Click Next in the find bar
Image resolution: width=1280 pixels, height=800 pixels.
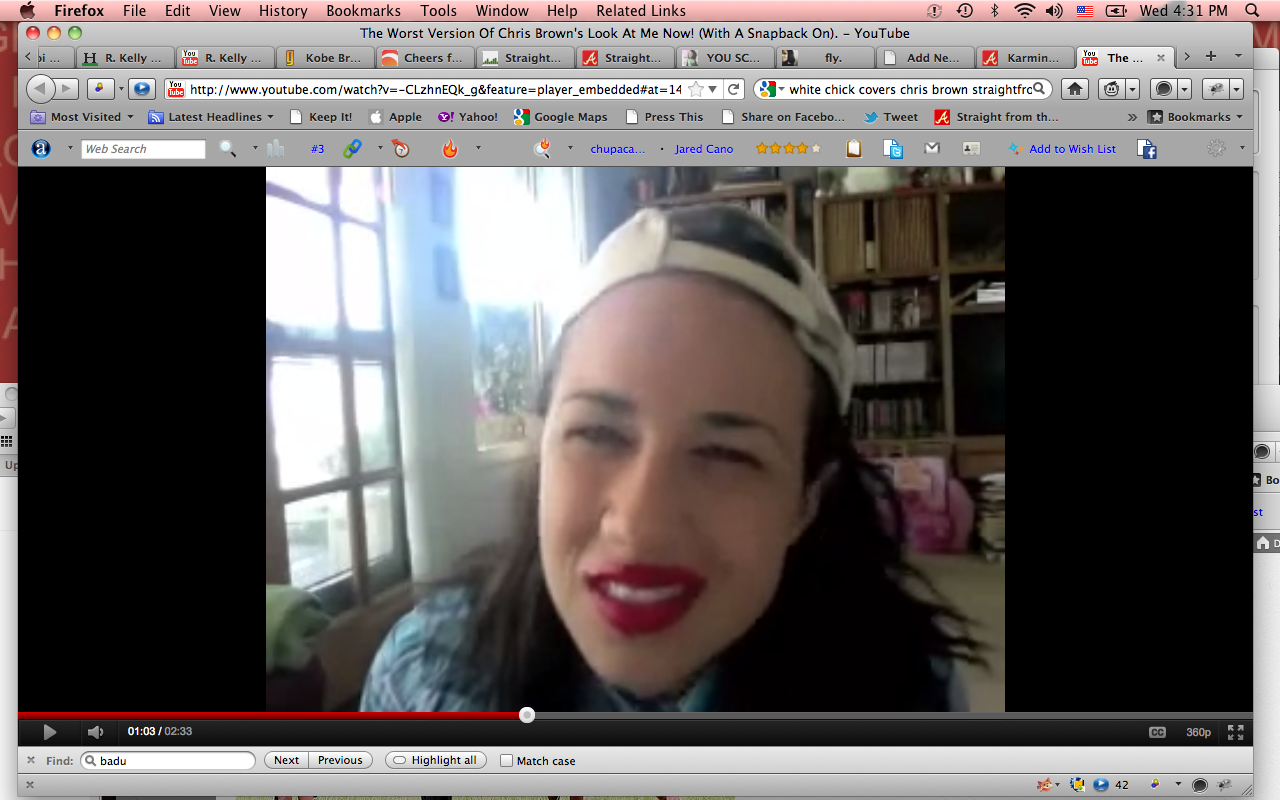[286, 760]
